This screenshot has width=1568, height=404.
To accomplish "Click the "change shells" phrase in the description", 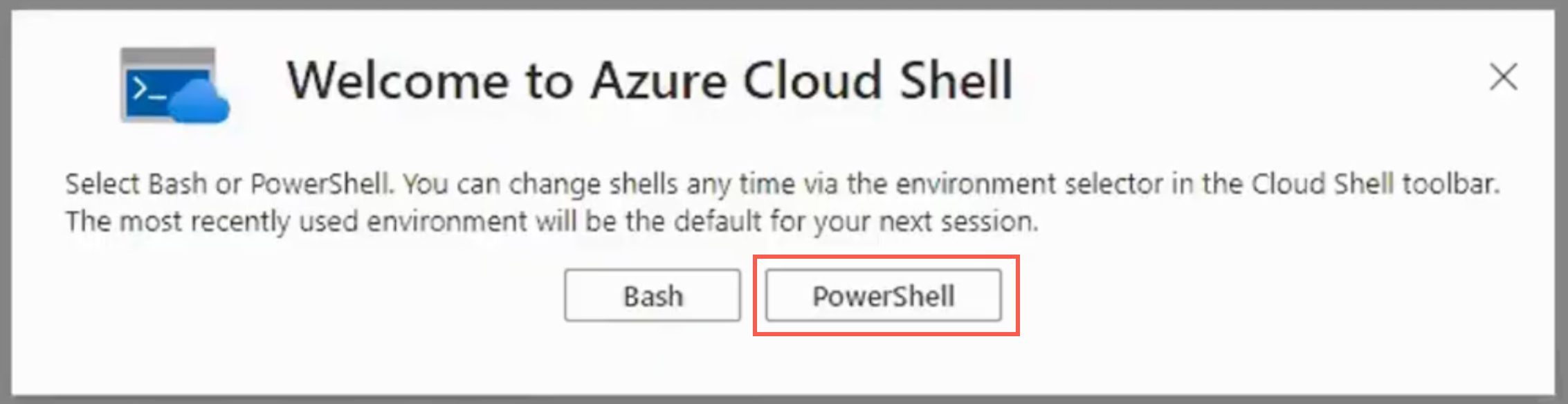I will pyautogui.click(x=593, y=184).
